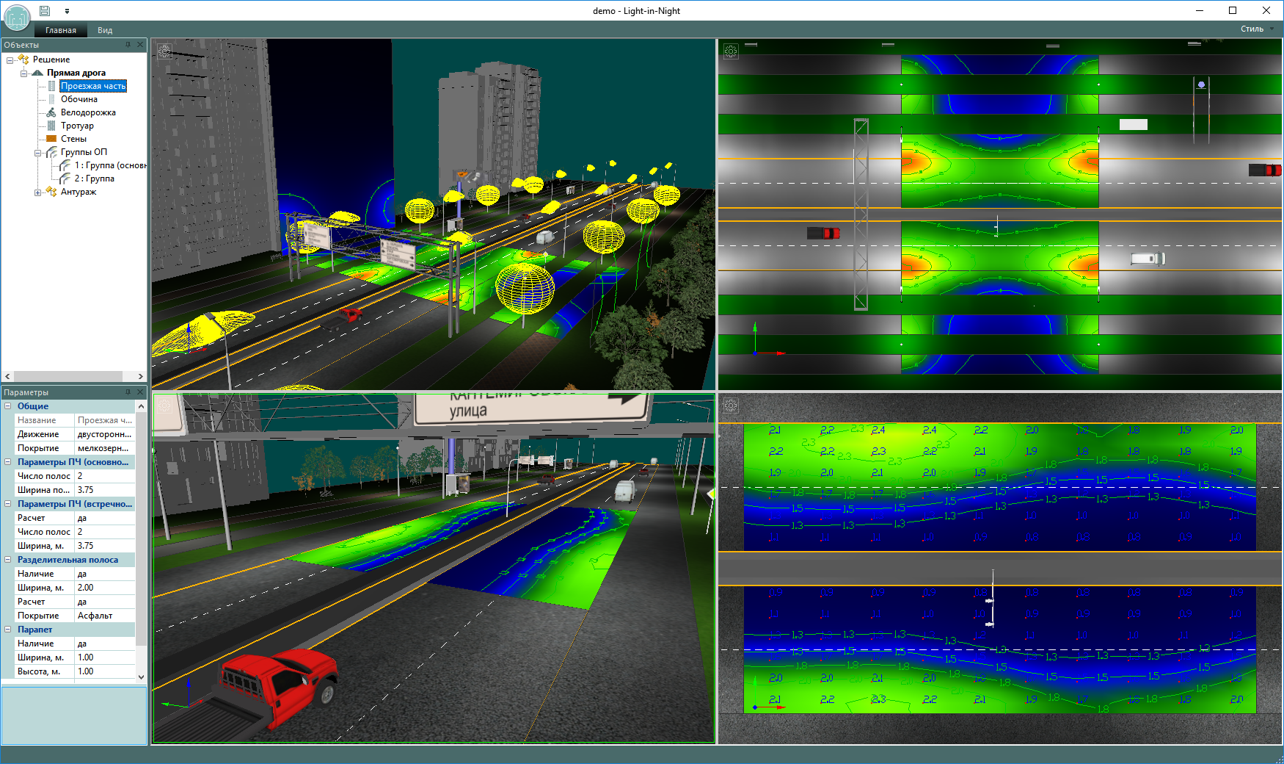Collapse the Группы ОП tree node
The image size is (1284, 764).
[38, 152]
